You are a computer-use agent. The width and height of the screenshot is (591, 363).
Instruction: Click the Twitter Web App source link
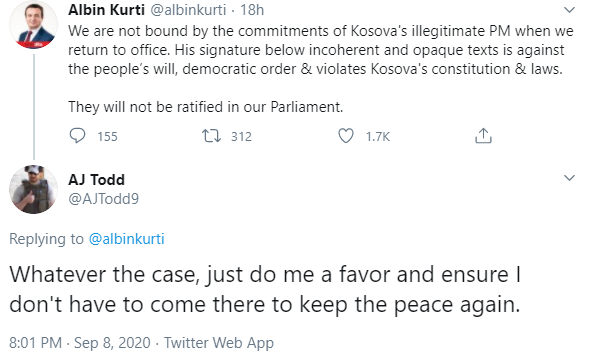(219, 343)
